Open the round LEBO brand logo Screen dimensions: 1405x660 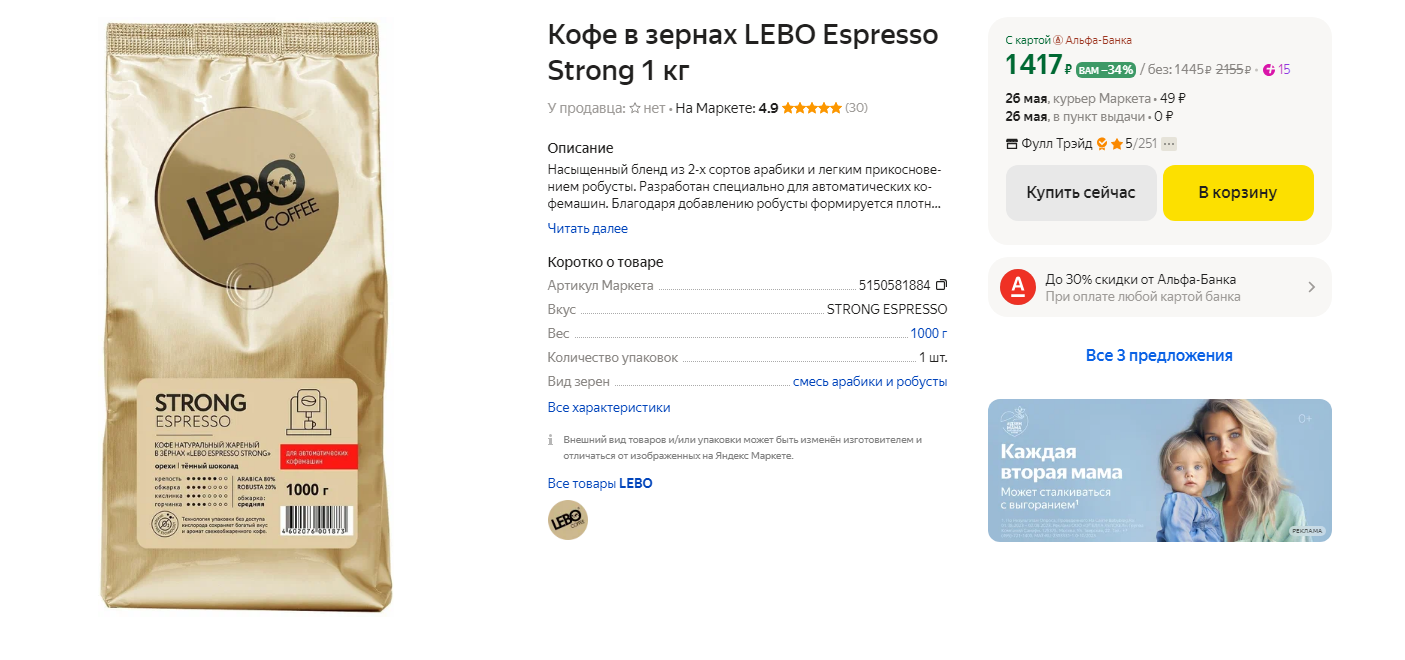point(568,520)
